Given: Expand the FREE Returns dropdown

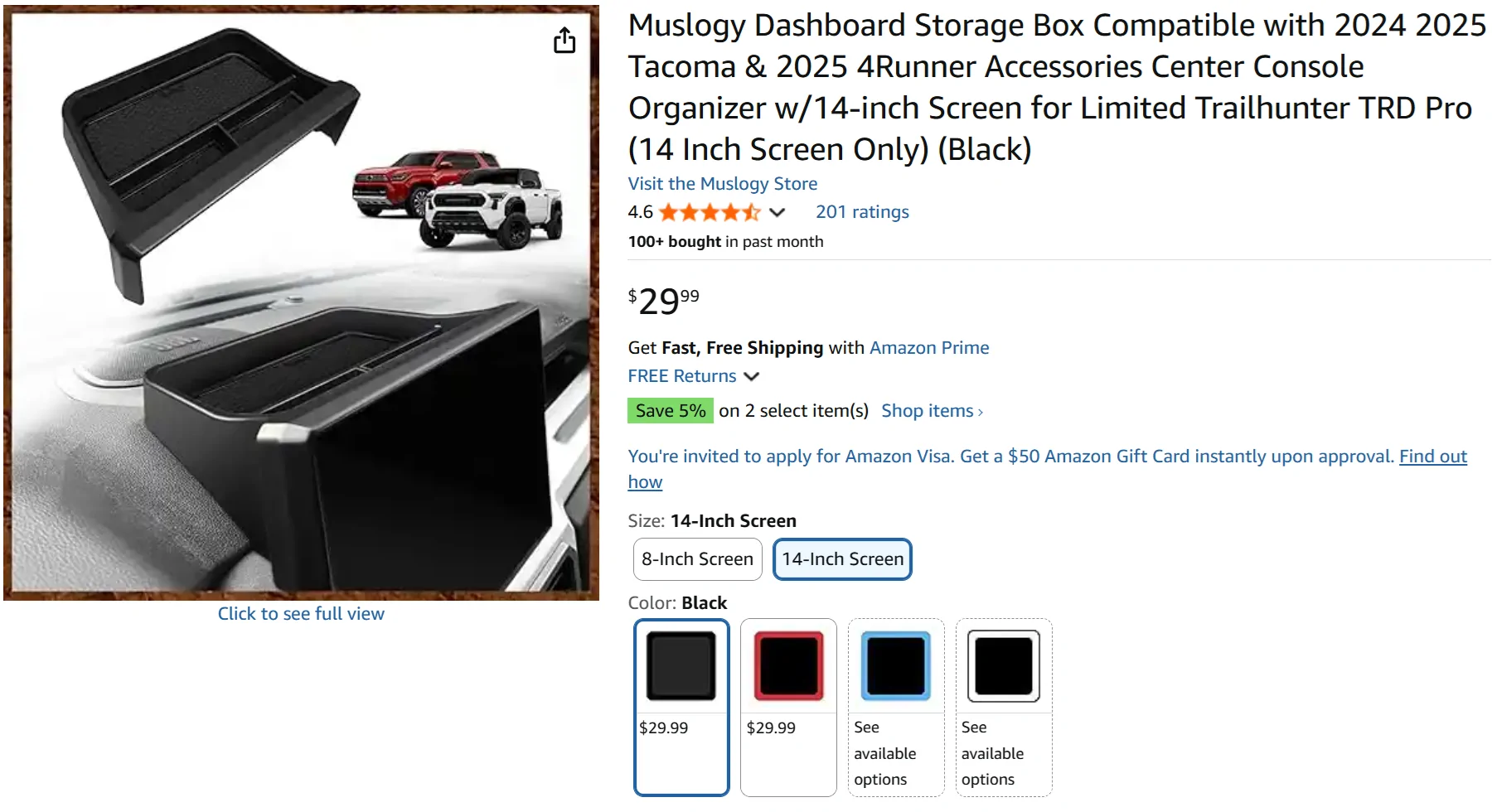Looking at the screenshot, I should [x=752, y=376].
